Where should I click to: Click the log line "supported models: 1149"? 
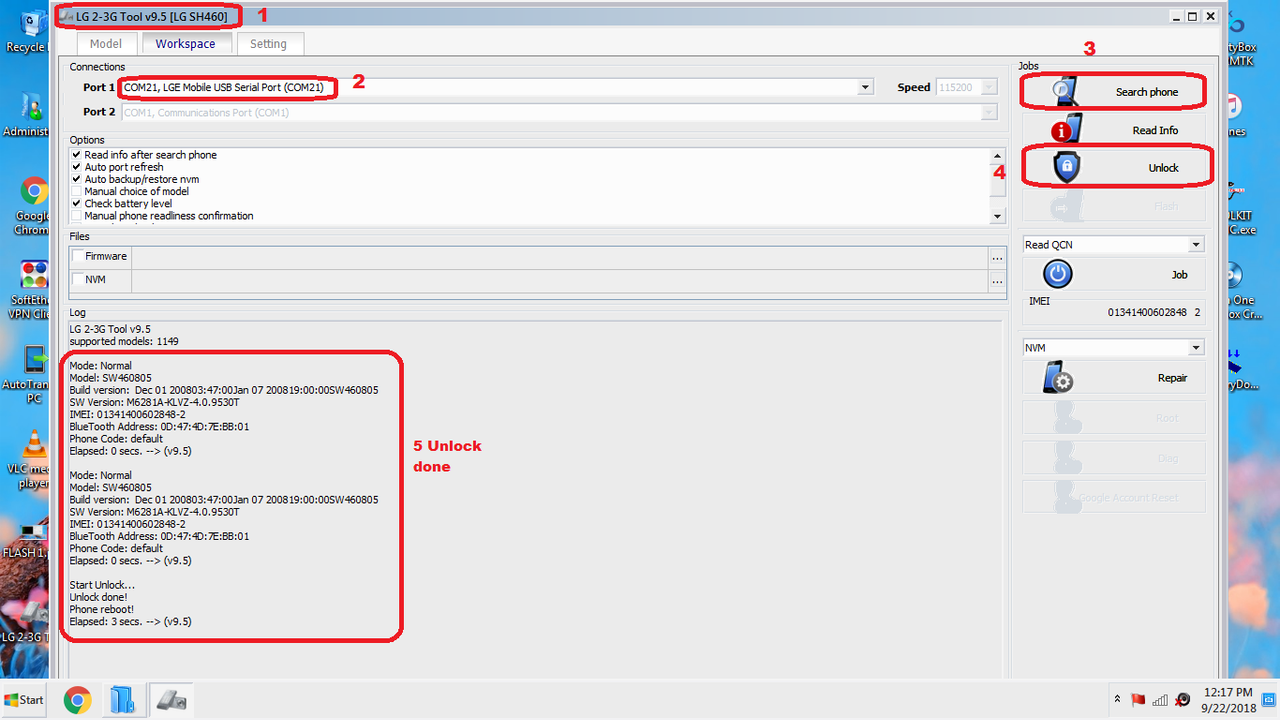[123, 341]
